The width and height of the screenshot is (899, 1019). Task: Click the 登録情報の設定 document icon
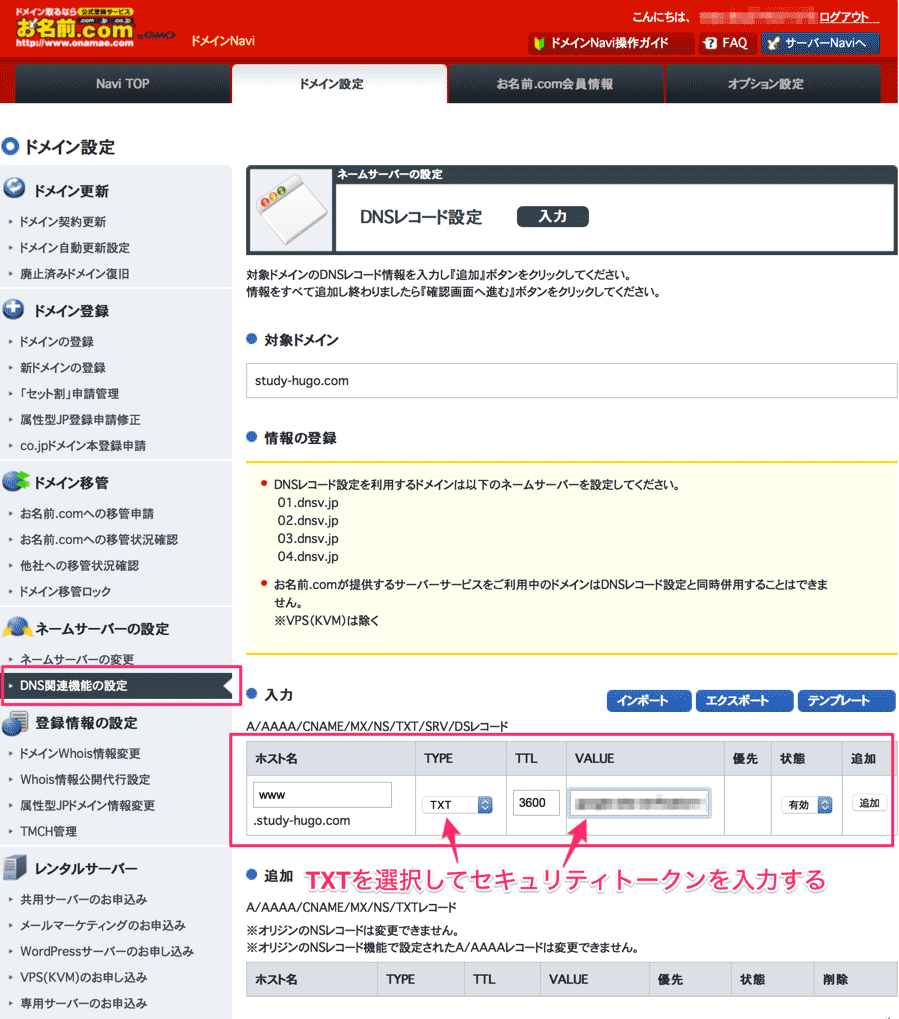click(x=16, y=723)
